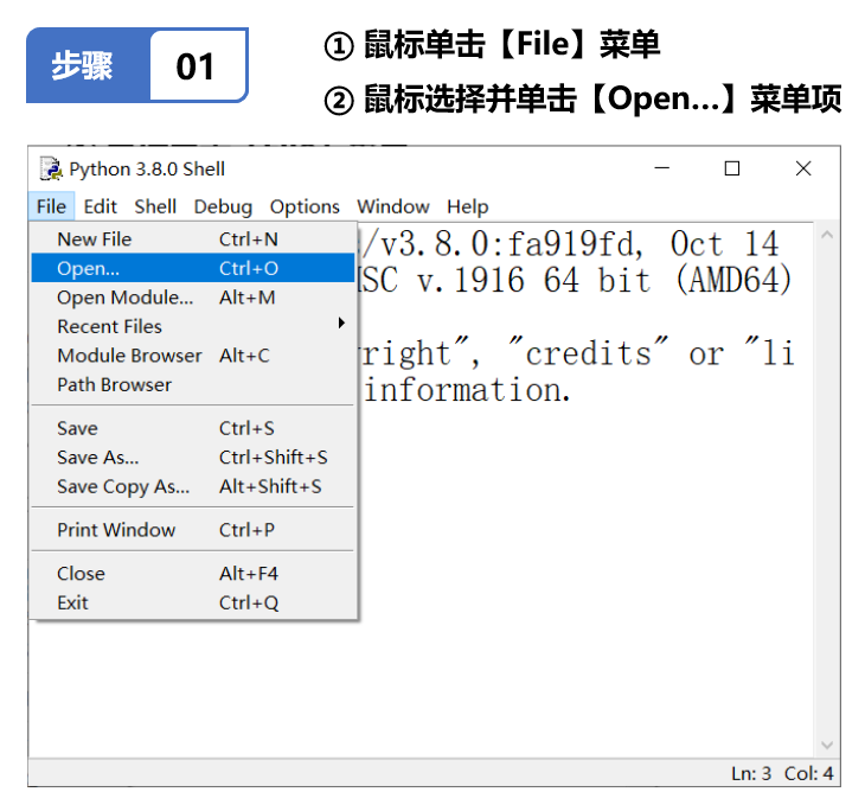The image size is (865, 811).
Task: Maximize the Python Shell window
Action: 732,168
